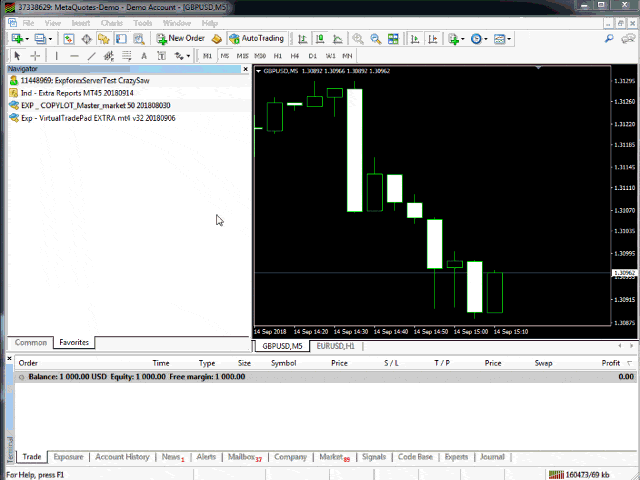Viewport: 640px width, 480px height.
Task: Enable the M15 timeframe button
Action: pos(242,56)
